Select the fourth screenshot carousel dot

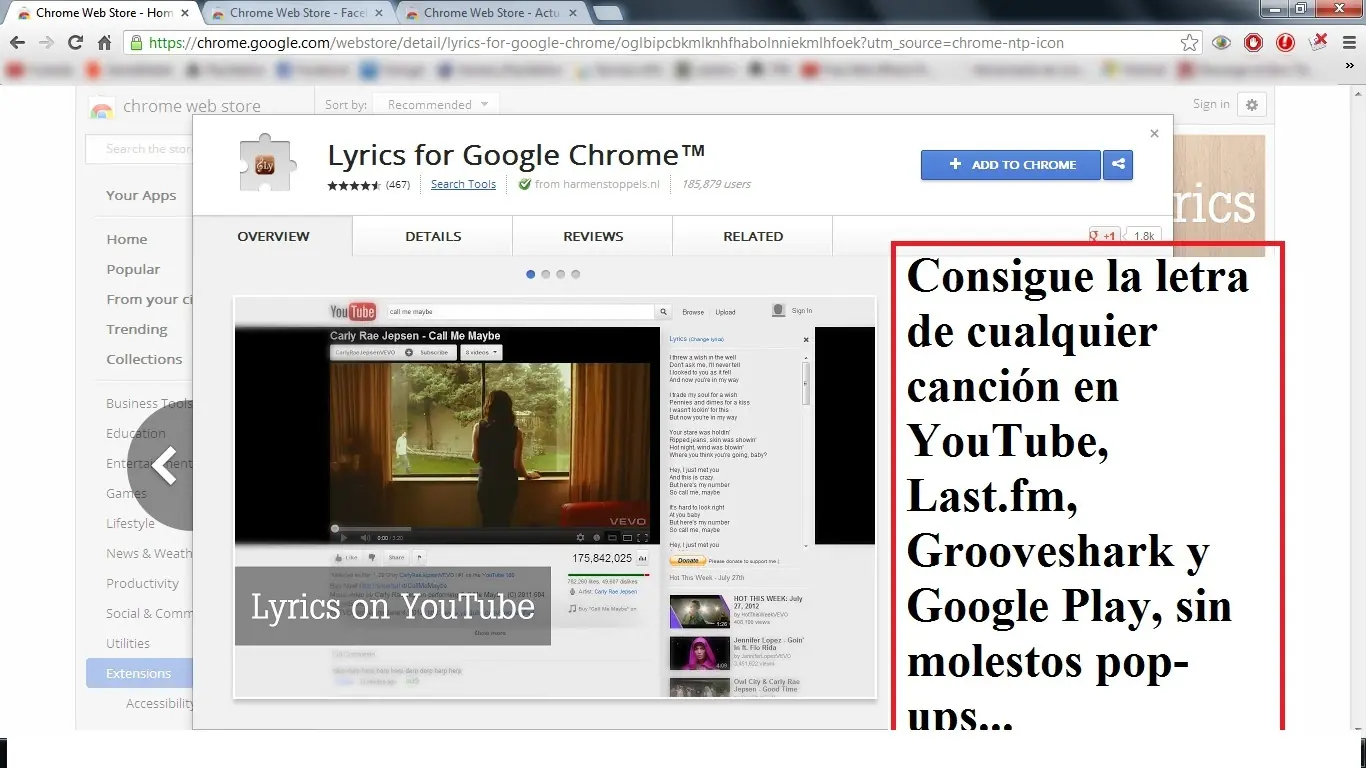pyautogui.click(x=576, y=274)
